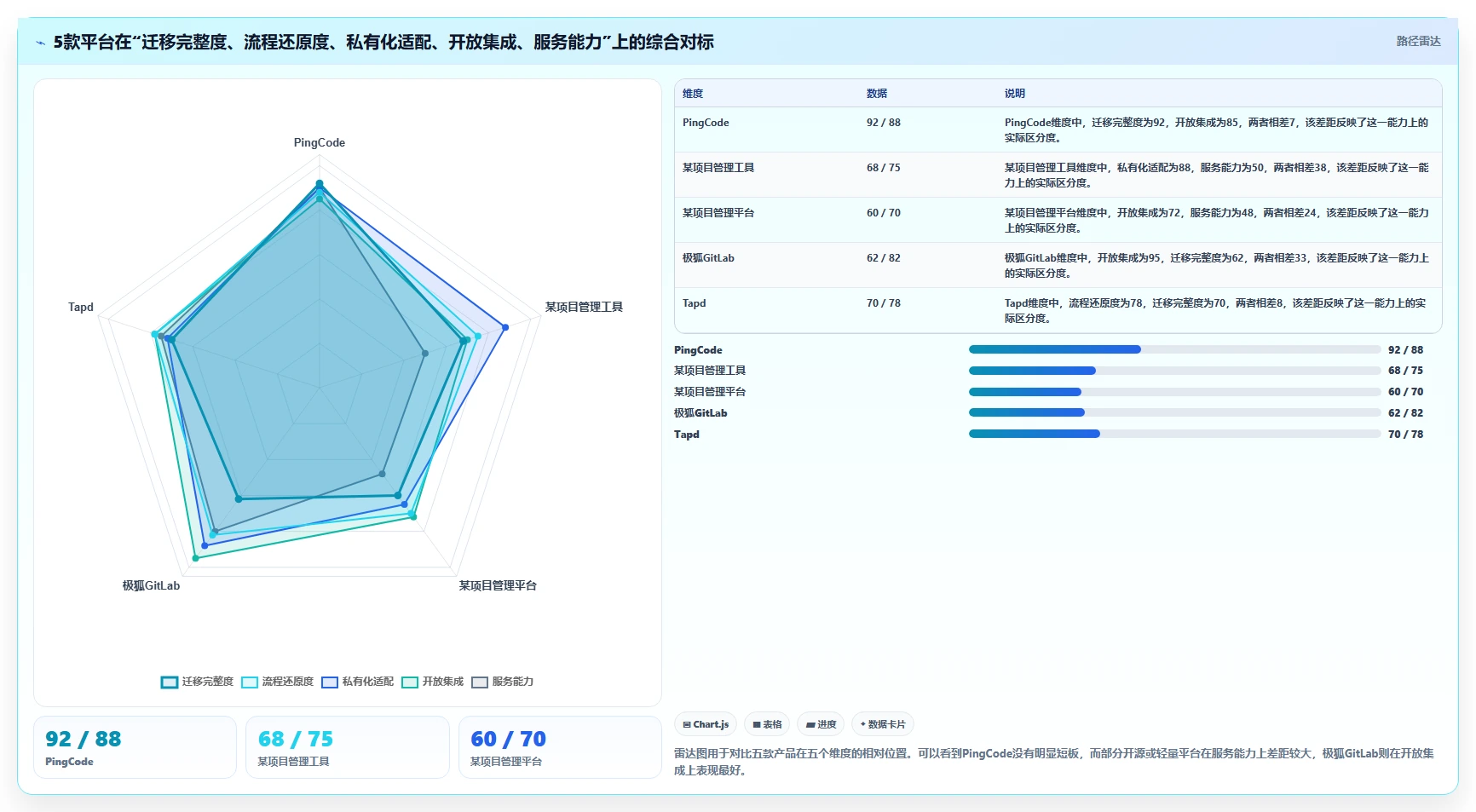Click the outermost blue data point toward 某项目管理工具

pos(505,327)
